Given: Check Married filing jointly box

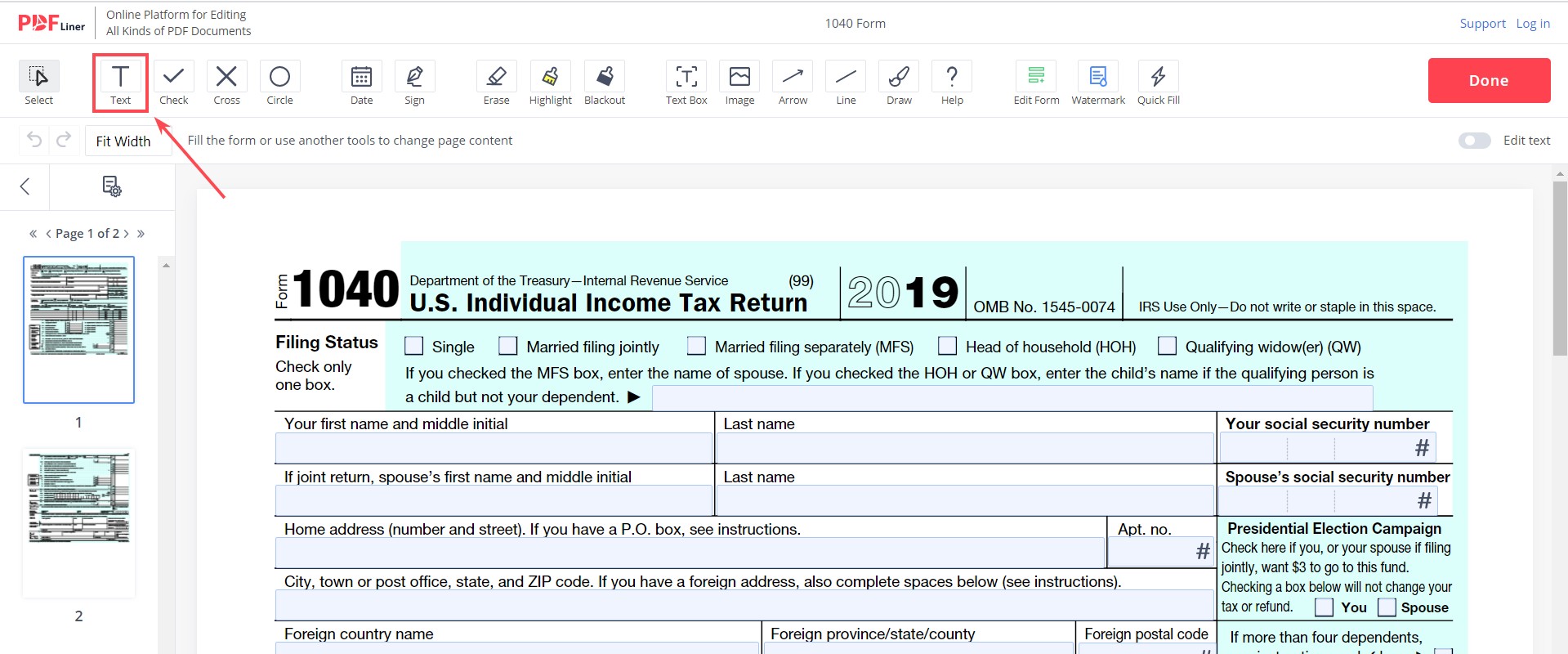Looking at the screenshot, I should point(508,346).
